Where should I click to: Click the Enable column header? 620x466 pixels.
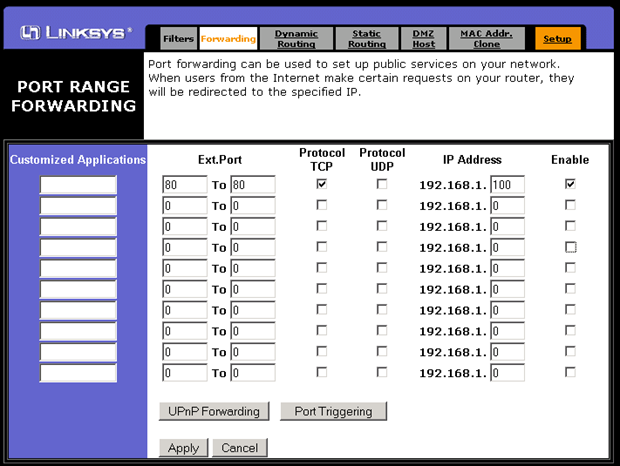pyautogui.click(x=570, y=160)
